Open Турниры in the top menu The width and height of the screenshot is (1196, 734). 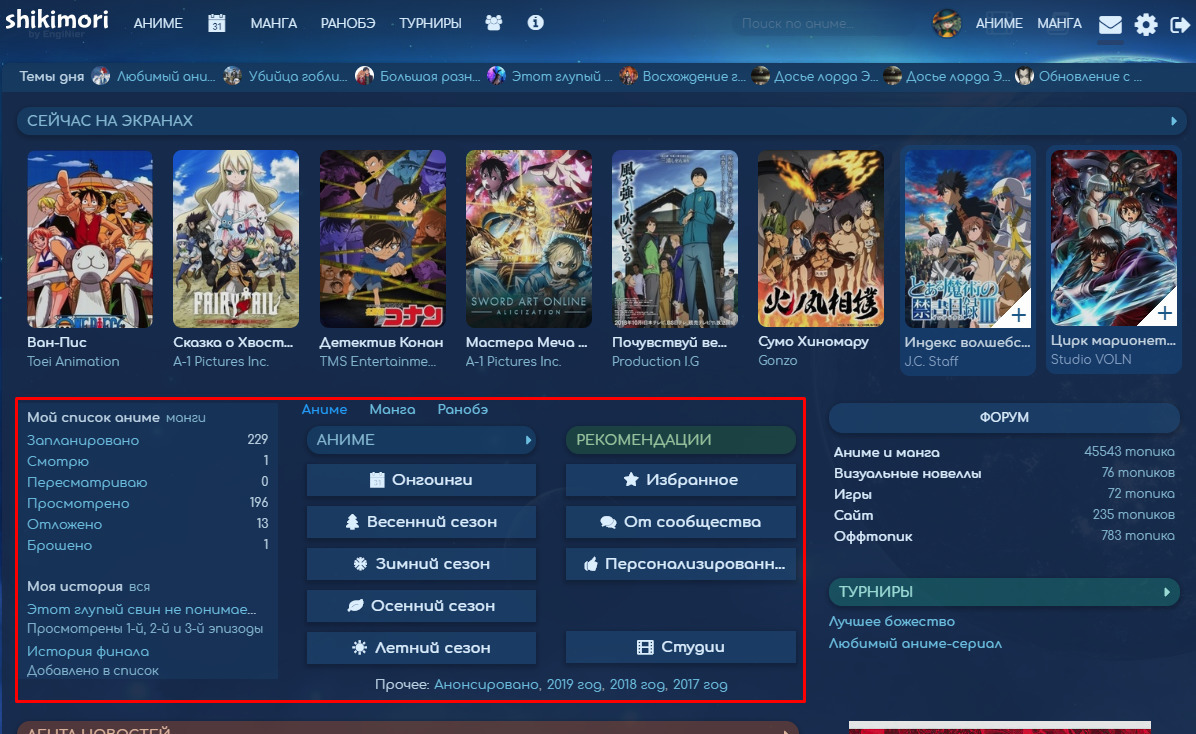pos(430,23)
